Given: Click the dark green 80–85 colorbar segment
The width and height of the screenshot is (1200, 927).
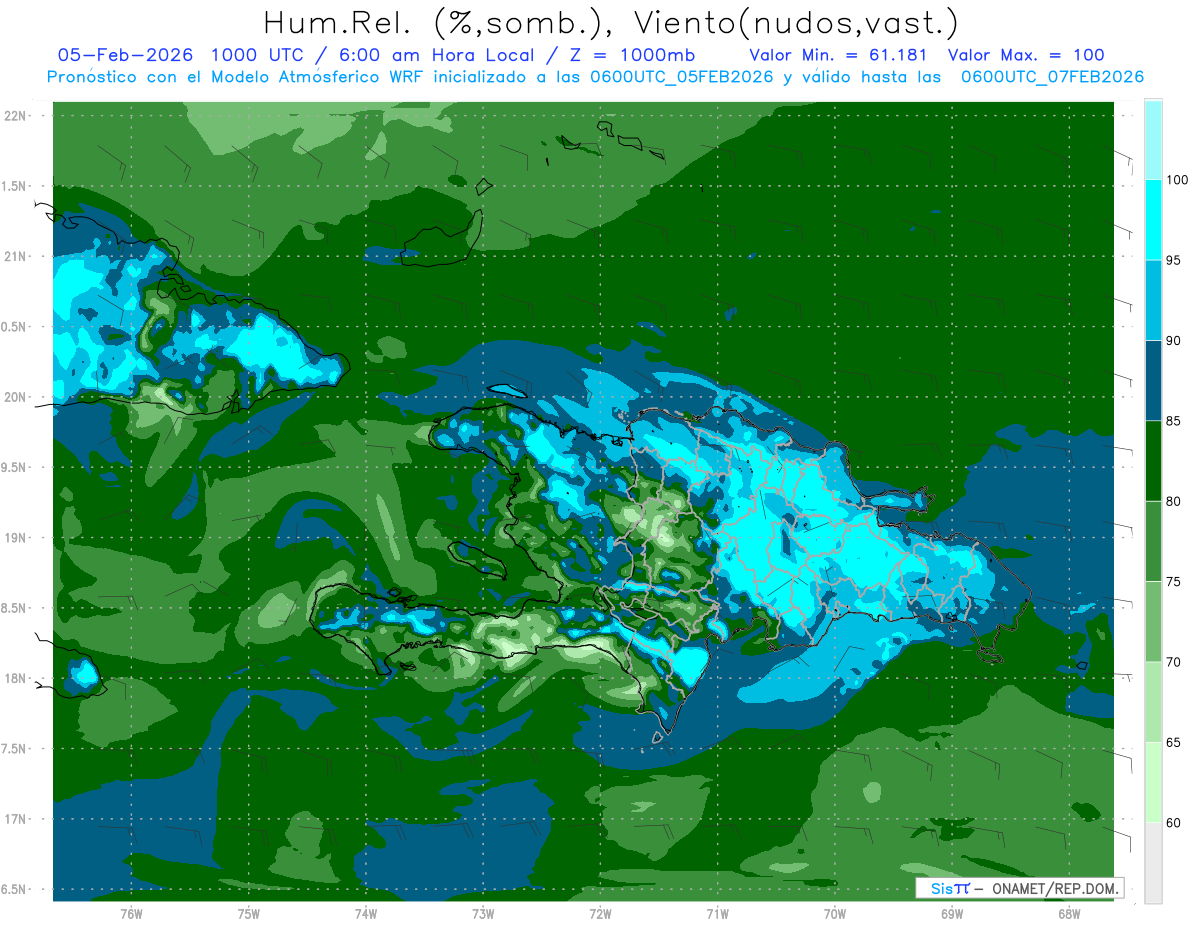Looking at the screenshot, I should coord(1153,461).
